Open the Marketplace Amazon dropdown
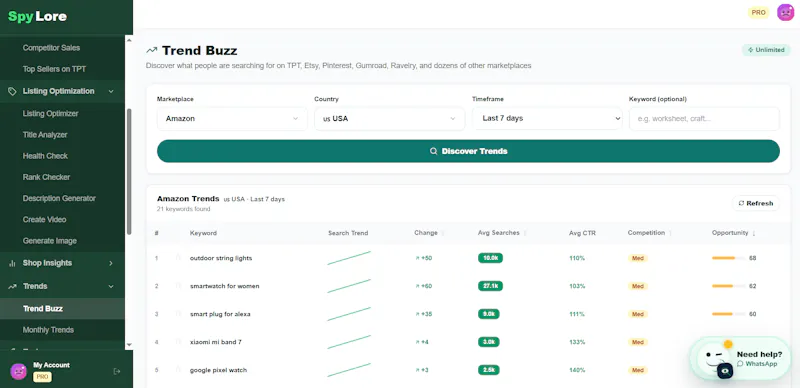This screenshot has height=388, width=800. 232,118
